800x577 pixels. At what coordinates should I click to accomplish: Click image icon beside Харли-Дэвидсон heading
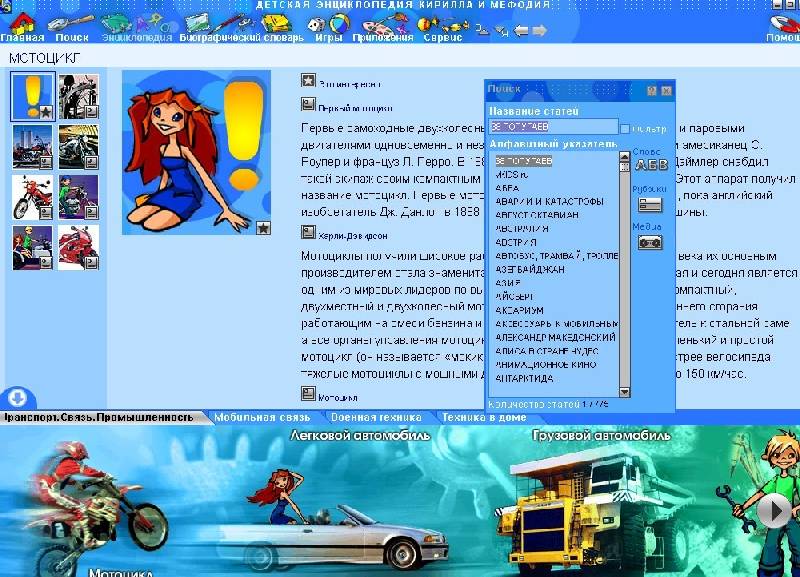click(308, 232)
